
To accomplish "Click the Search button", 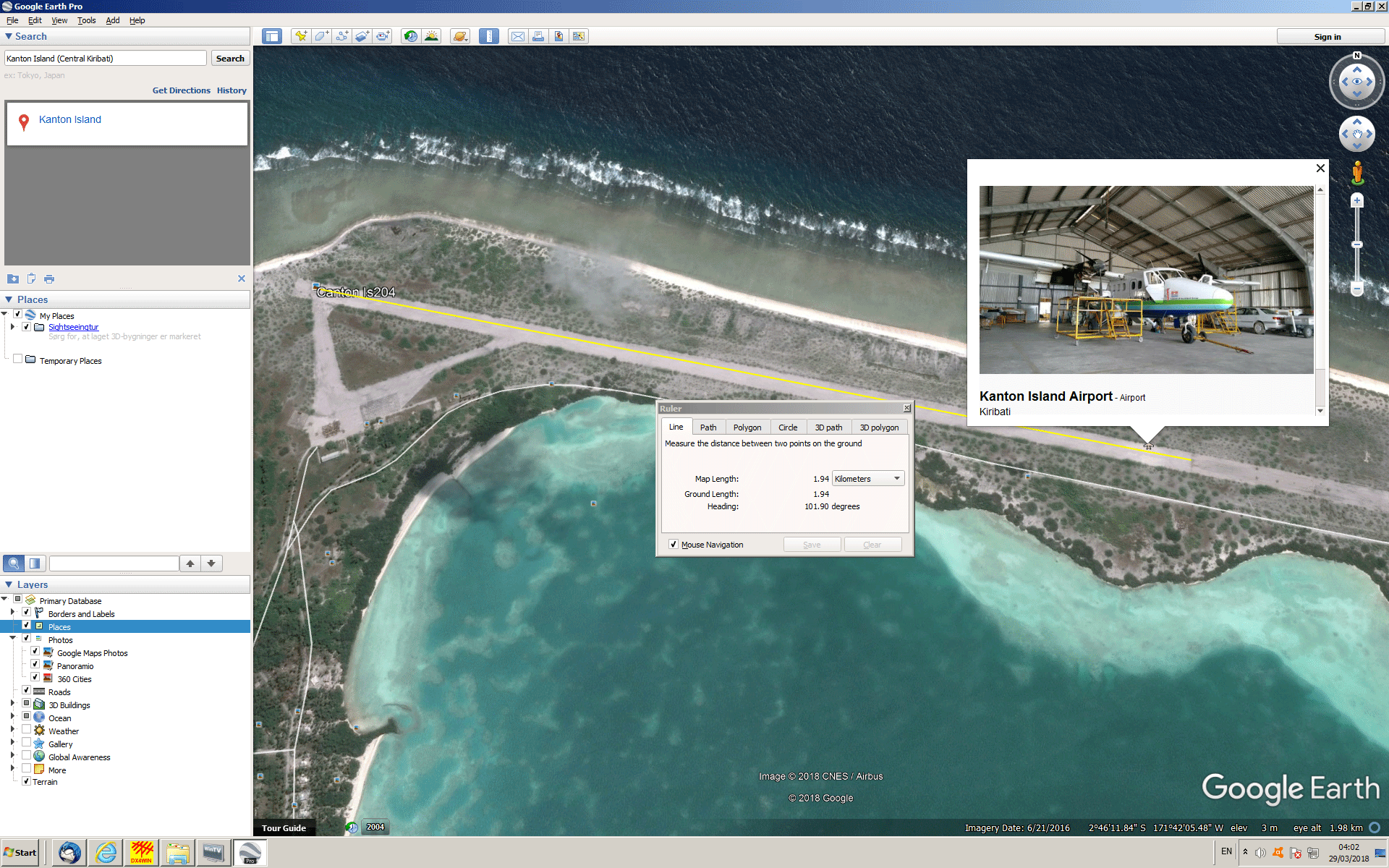I will tap(230, 59).
